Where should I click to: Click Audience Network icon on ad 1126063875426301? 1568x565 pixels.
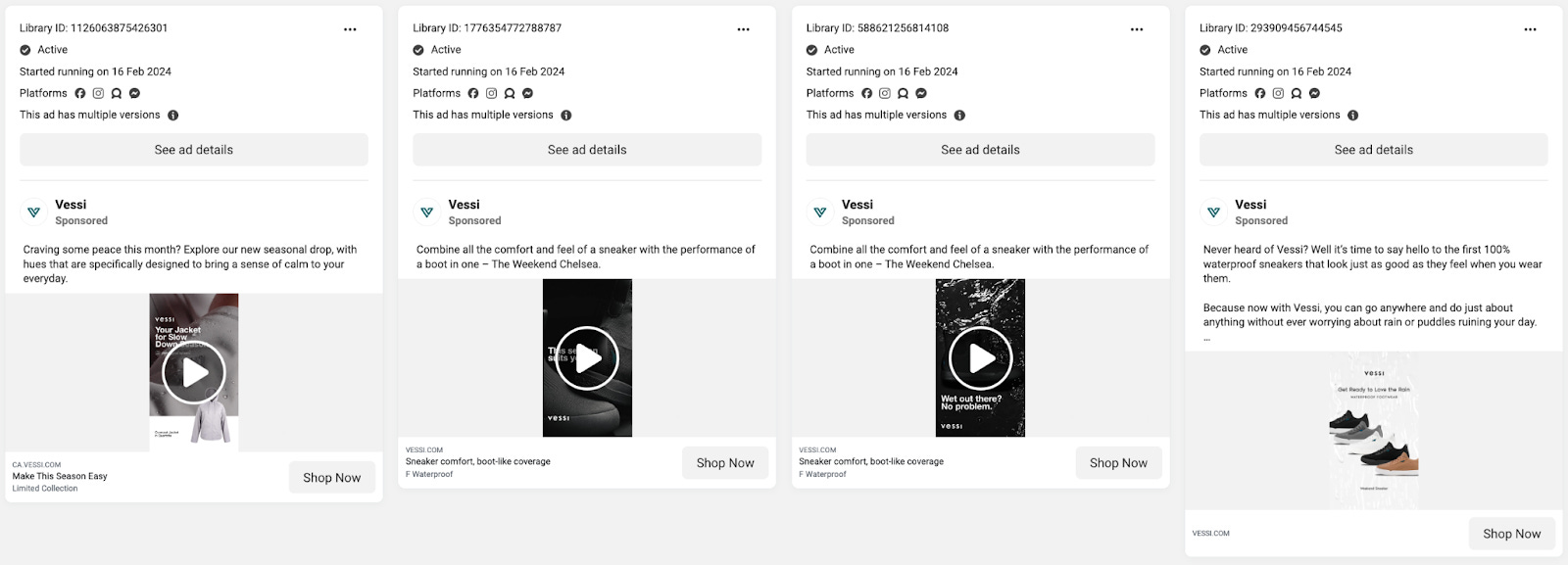pos(117,93)
